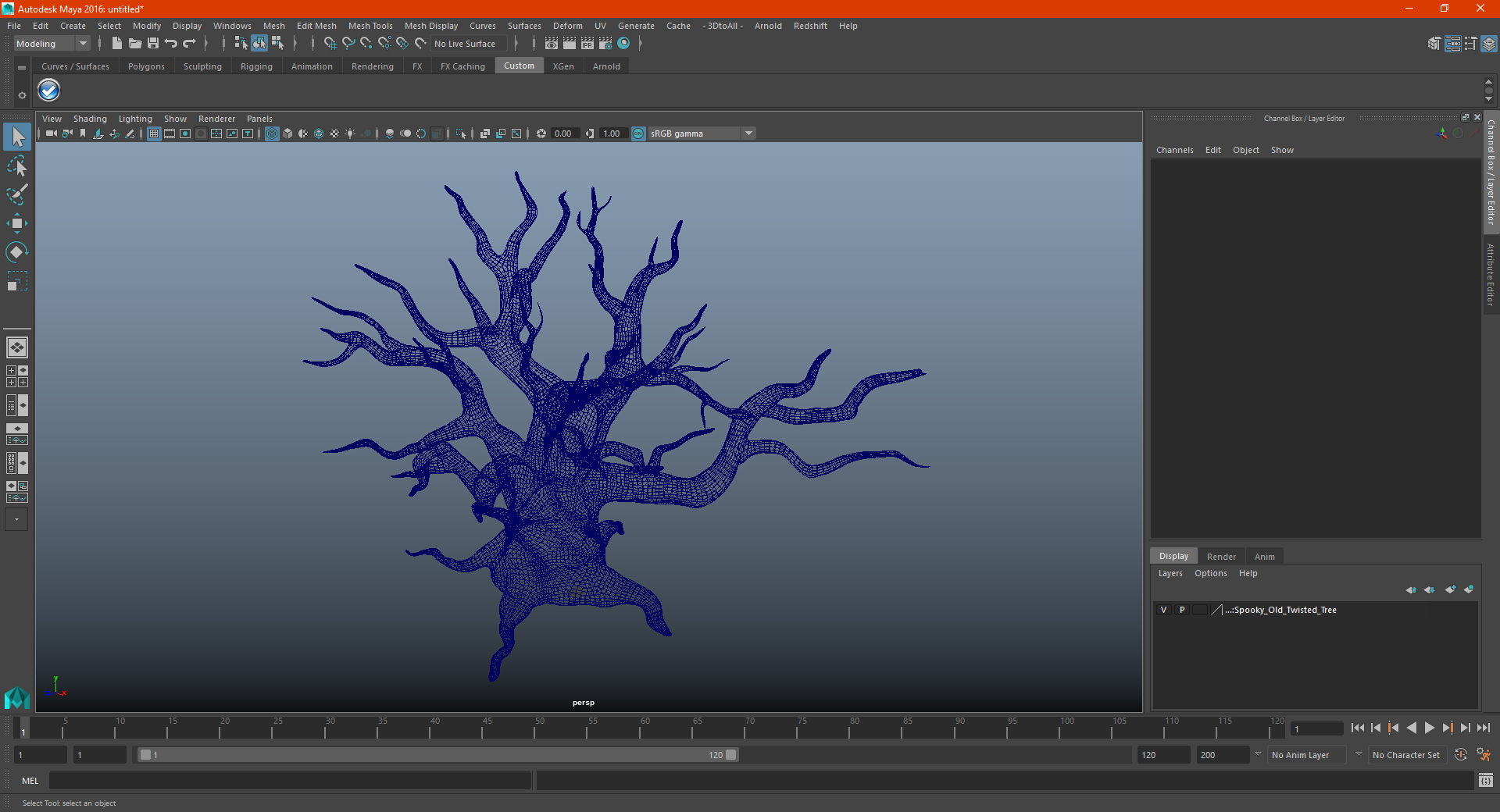Screen dimensions: 1500x812
Task: Activate the Scale tool in toolbox
Action: coord(17,281)
